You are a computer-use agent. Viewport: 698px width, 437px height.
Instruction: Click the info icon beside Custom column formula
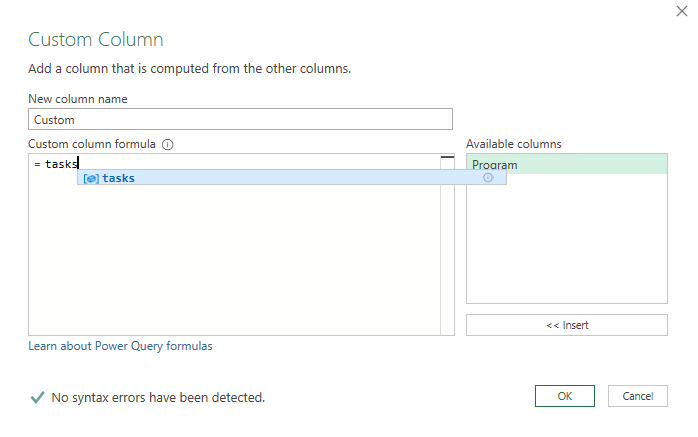tap(168, 144)
